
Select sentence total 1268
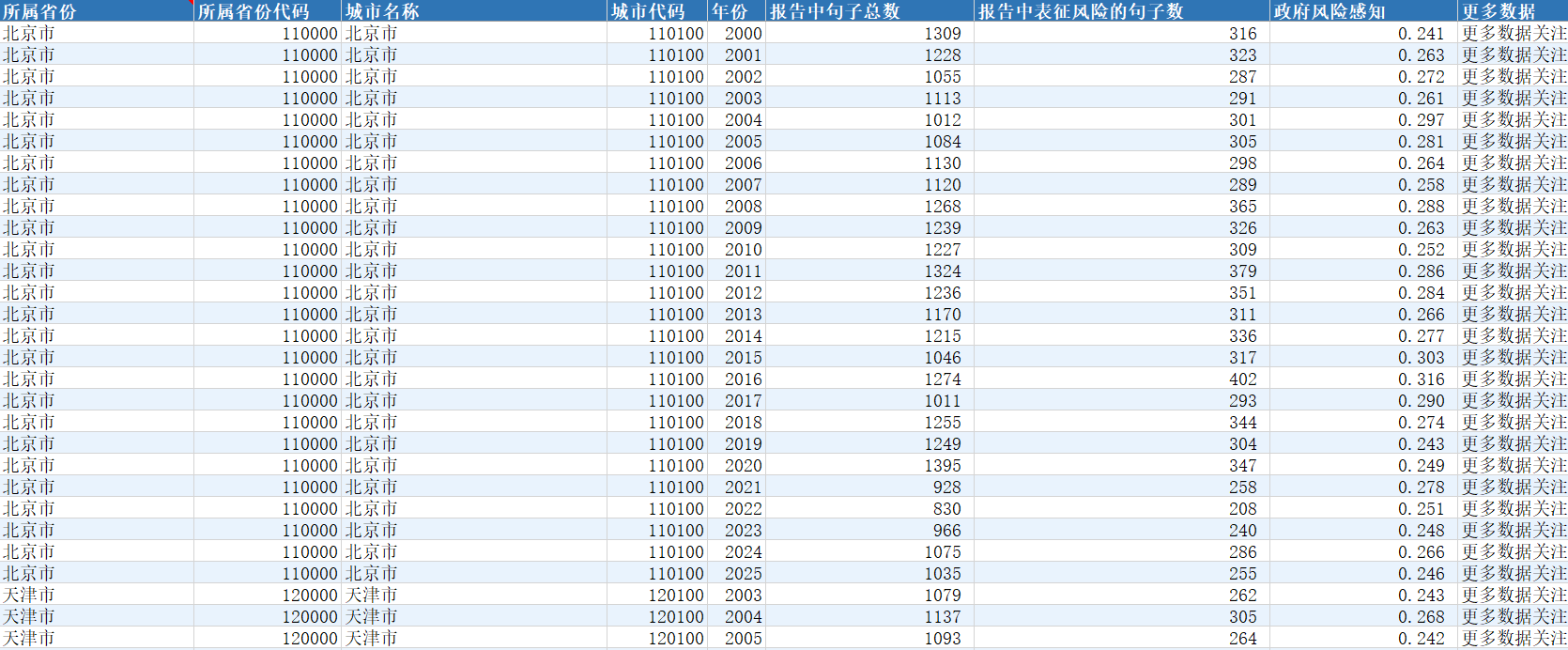point(943,206)
